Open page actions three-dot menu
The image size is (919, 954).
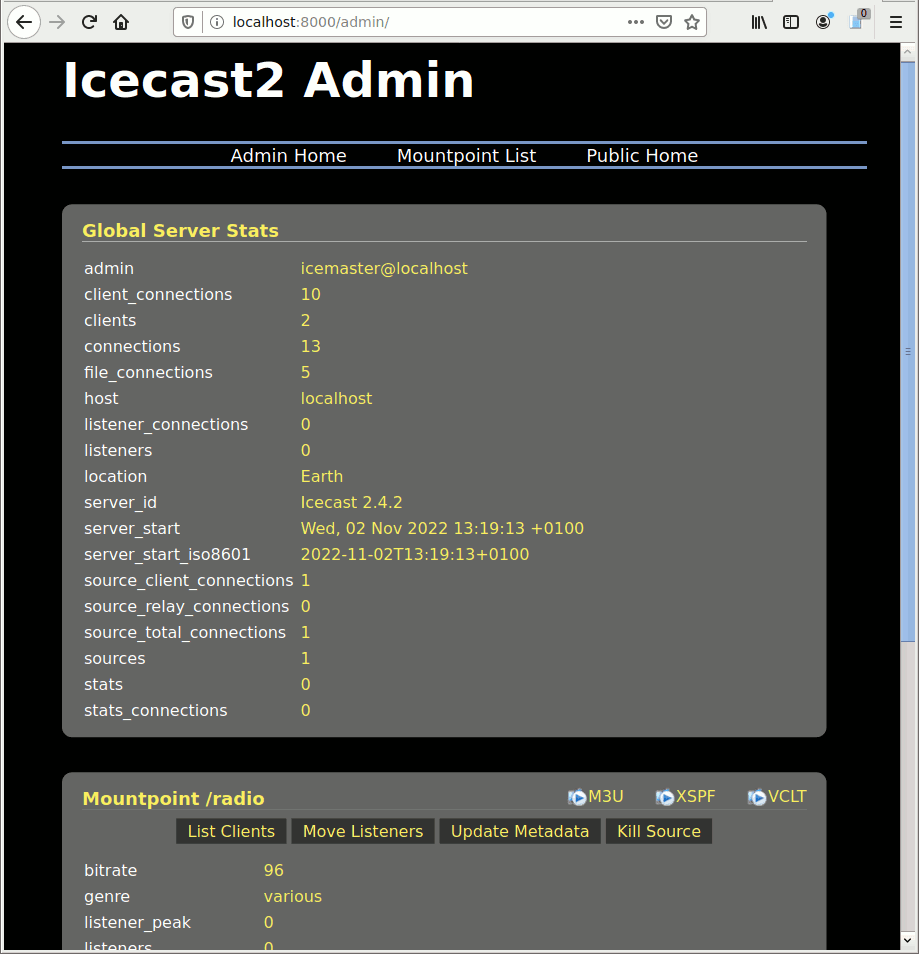coord(636,22)
